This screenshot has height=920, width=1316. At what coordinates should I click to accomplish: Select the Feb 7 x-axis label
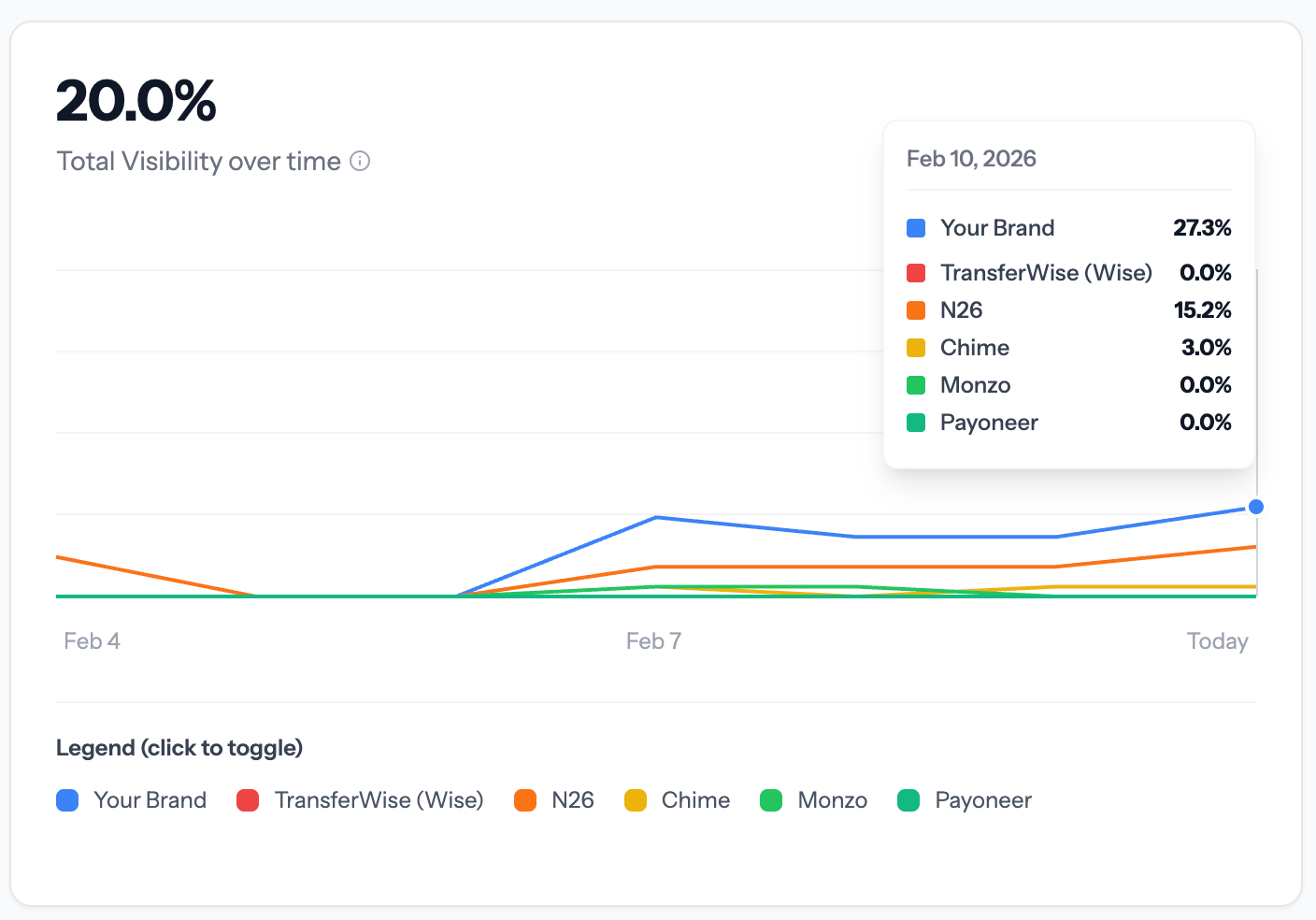point(653,641)
